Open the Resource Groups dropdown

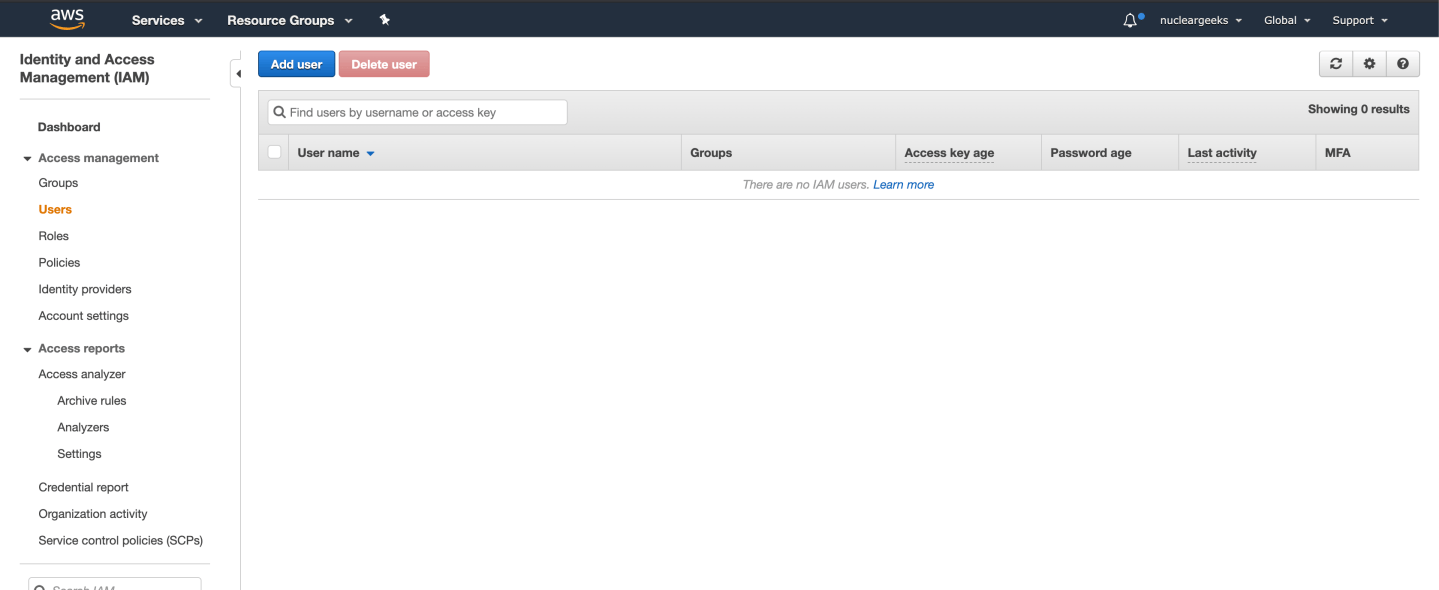(x=290, y=20)
